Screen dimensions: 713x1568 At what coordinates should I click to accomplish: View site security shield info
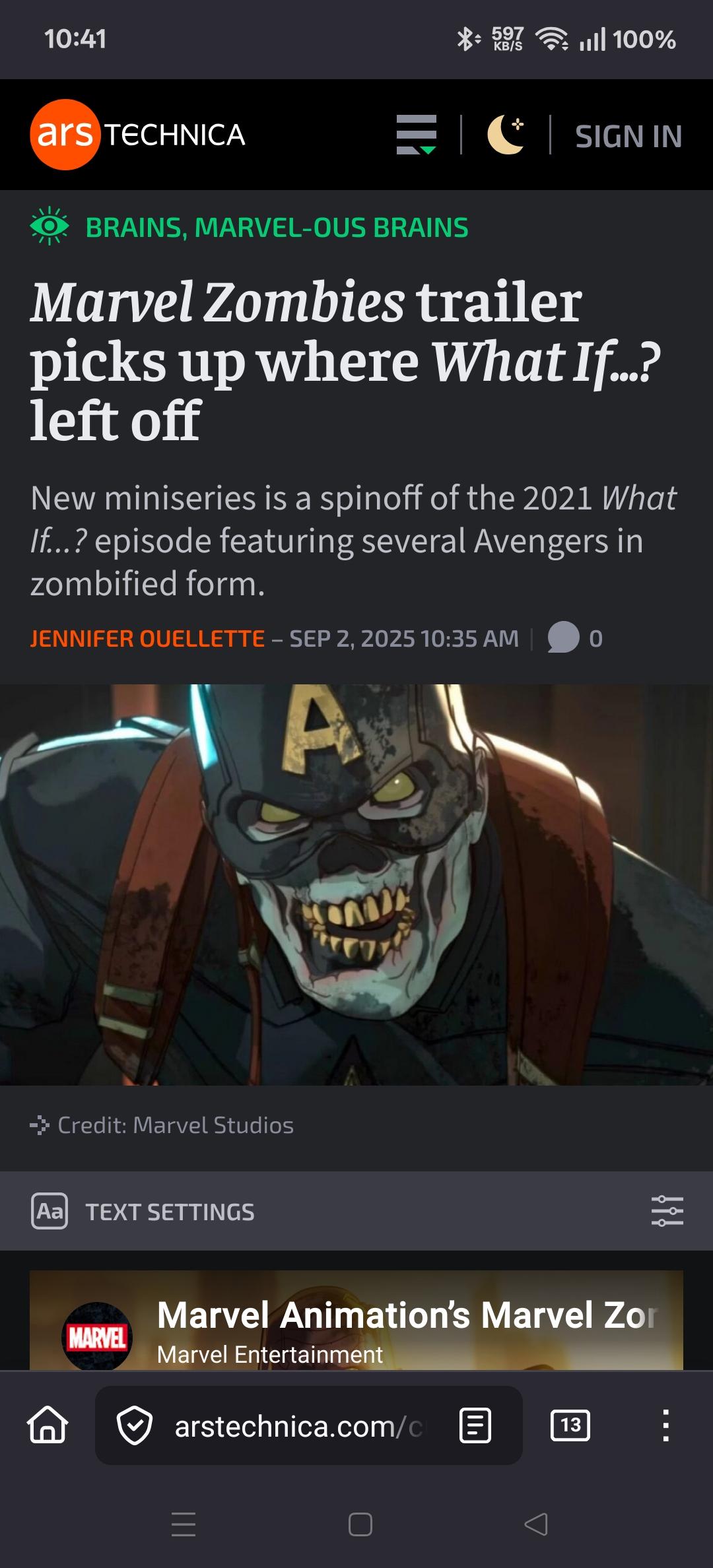(135, 1425)
